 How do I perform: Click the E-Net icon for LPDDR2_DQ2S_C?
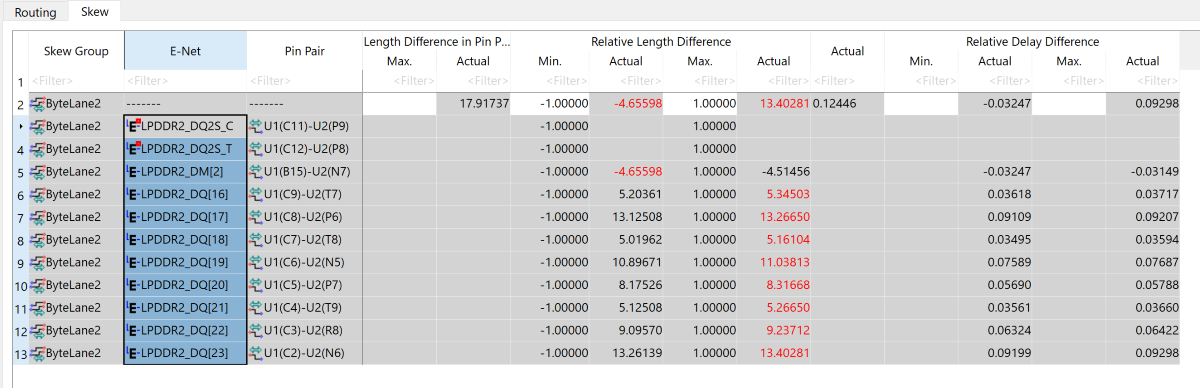pos(134,126)
